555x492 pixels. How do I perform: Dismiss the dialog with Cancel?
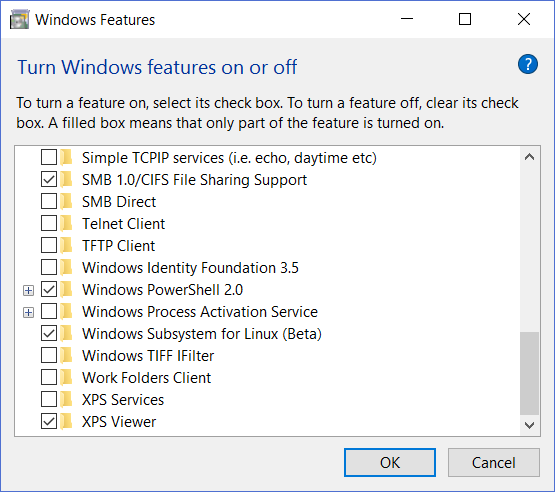(x=493, y=463)
